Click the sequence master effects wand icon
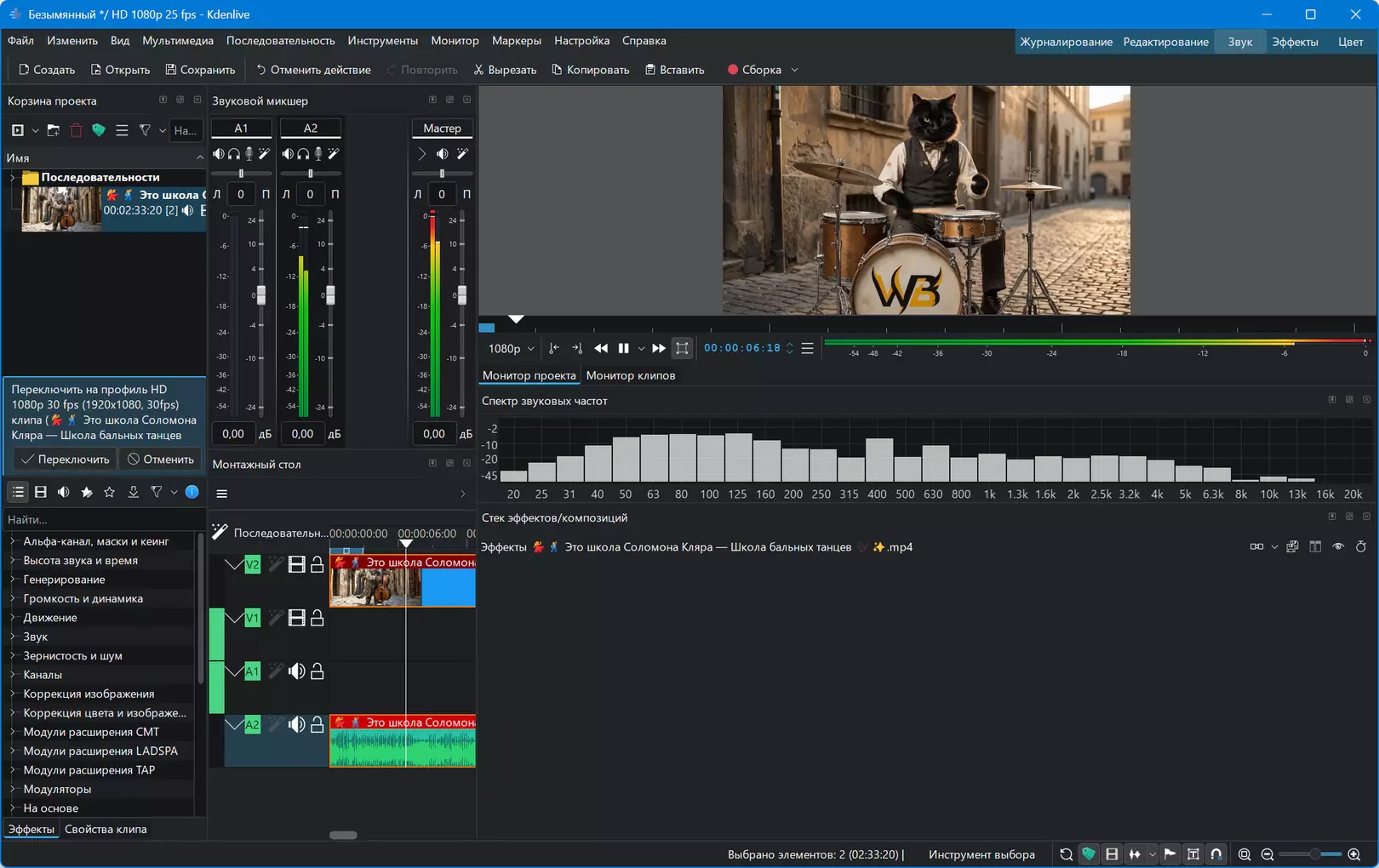The image size is (1379, 868). tap(220, 532)
